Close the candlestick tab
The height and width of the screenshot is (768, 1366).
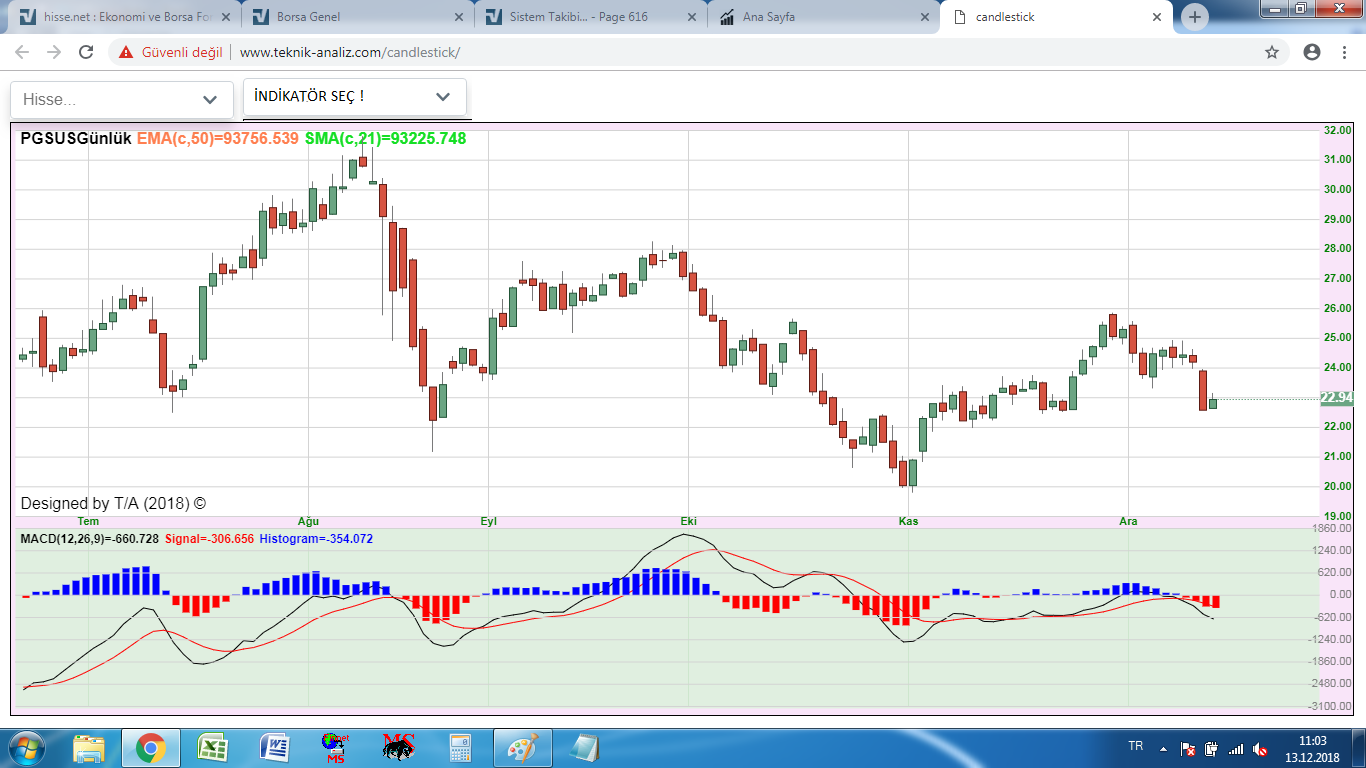pos(1157,17)
